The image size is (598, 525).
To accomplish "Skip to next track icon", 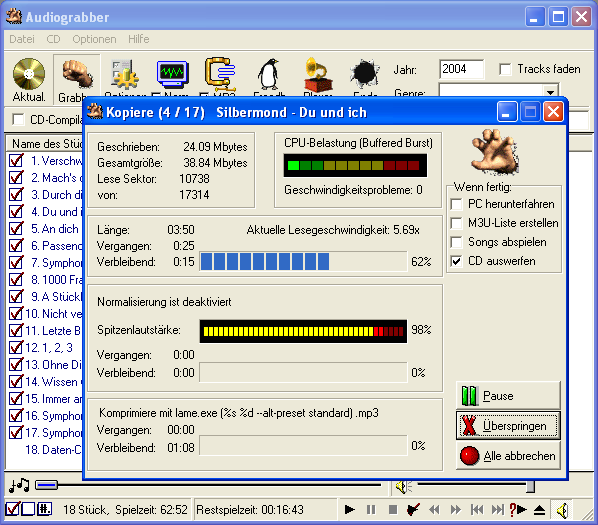I will (498, 509).
